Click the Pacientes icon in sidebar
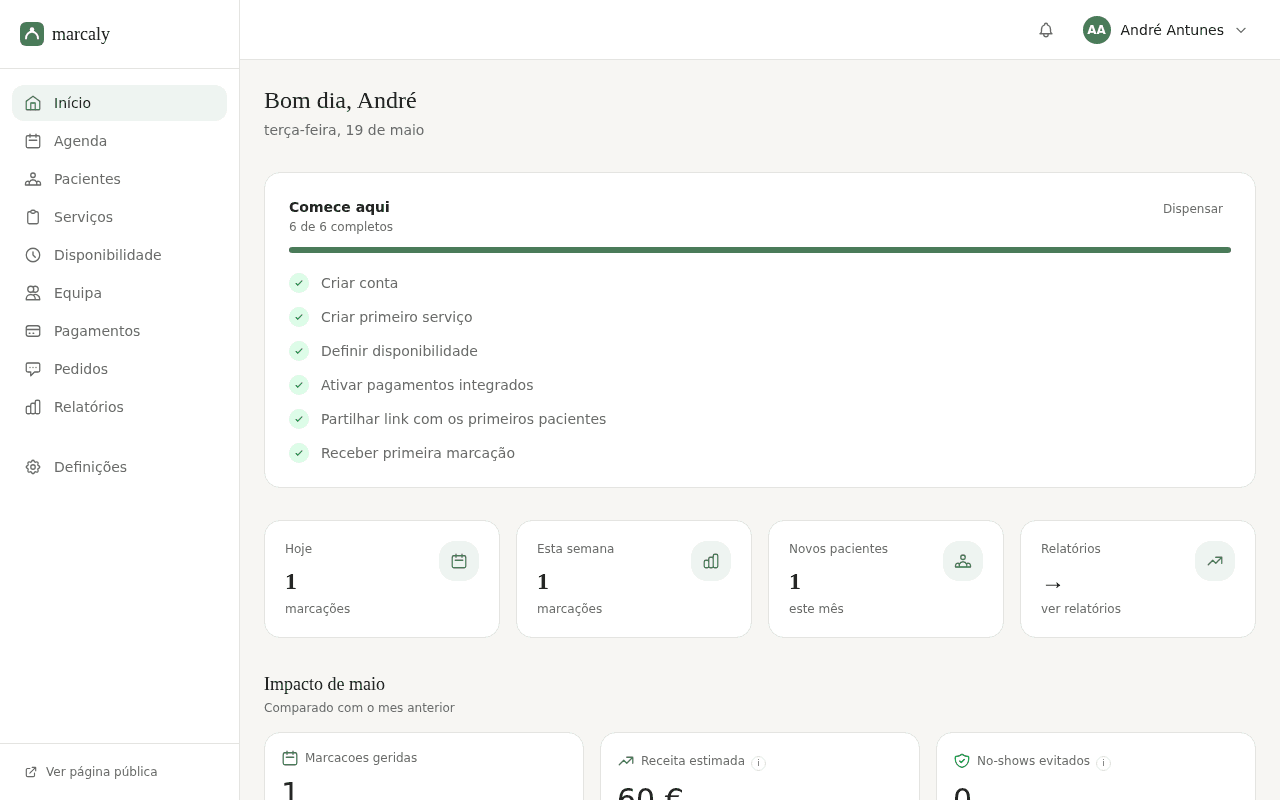The image size is (1280, 800). (33, 179)
